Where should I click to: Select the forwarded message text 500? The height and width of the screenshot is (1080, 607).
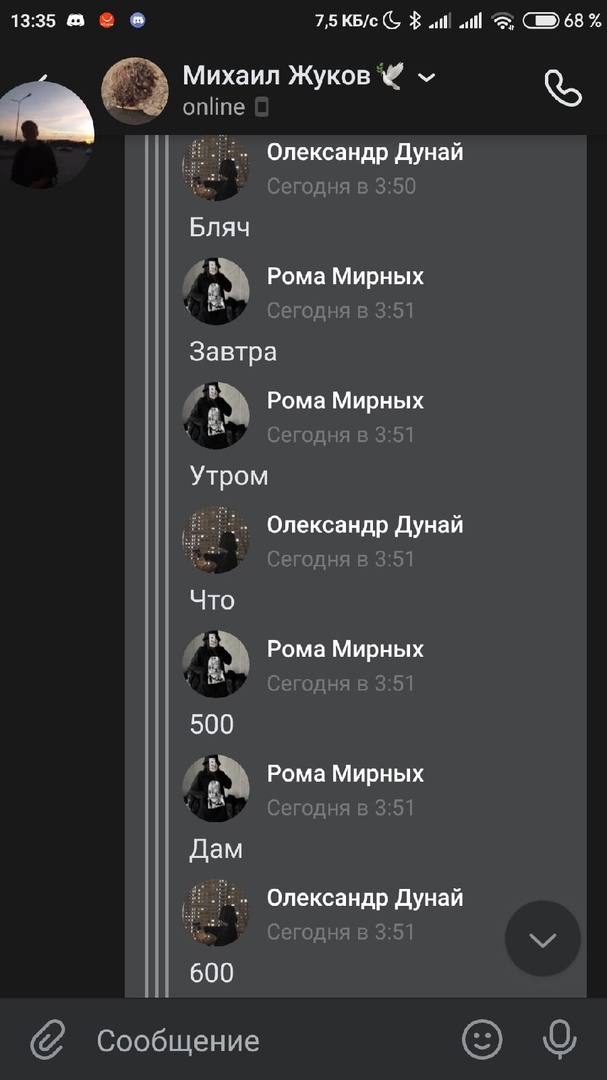click(x=211, y=724)
